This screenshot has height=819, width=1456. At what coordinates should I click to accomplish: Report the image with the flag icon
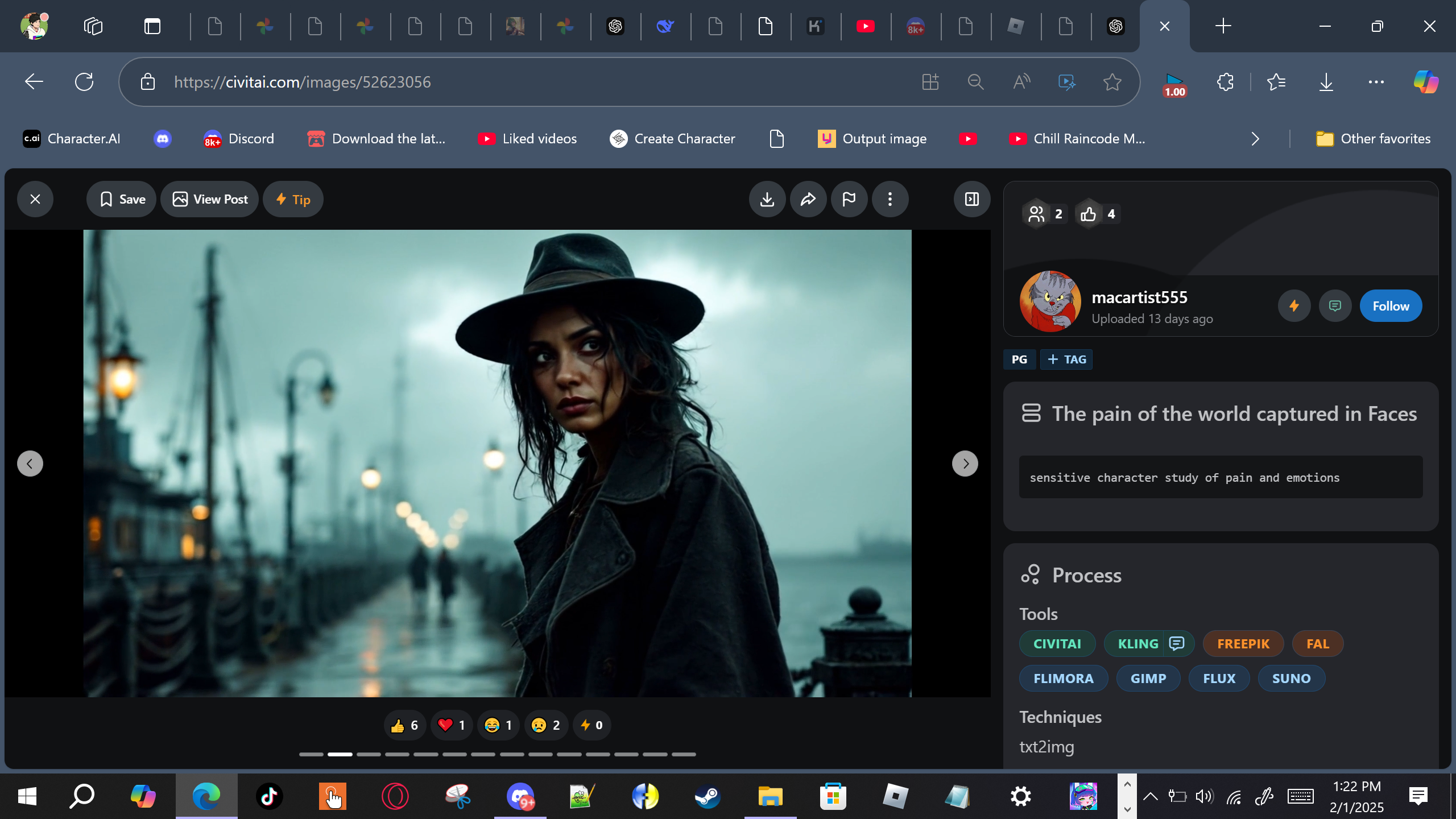point(849,199)
